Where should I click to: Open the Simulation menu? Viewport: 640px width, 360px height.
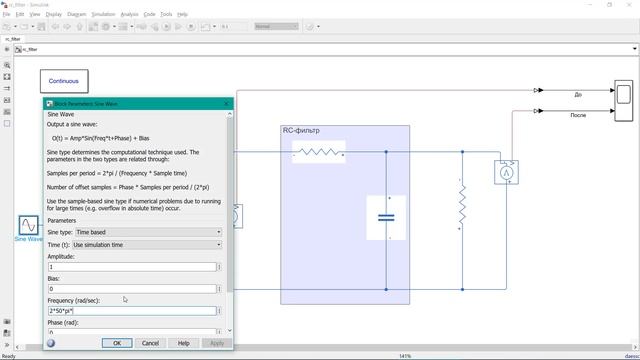103,14
